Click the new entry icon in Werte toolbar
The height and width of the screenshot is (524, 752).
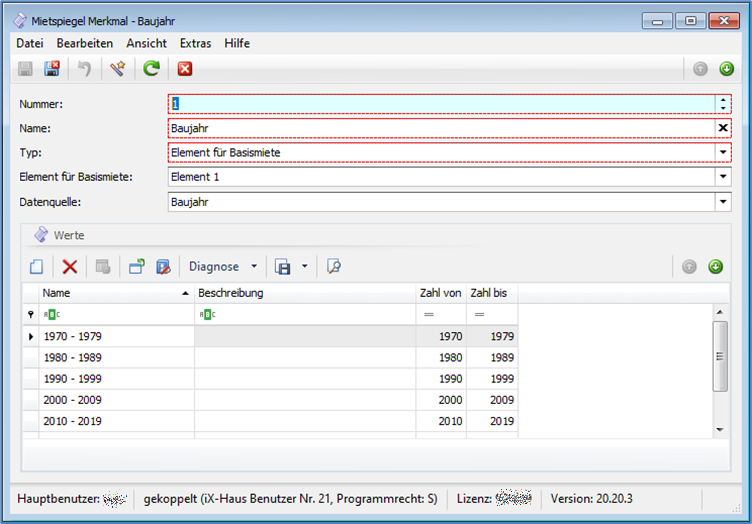point(36,267)
